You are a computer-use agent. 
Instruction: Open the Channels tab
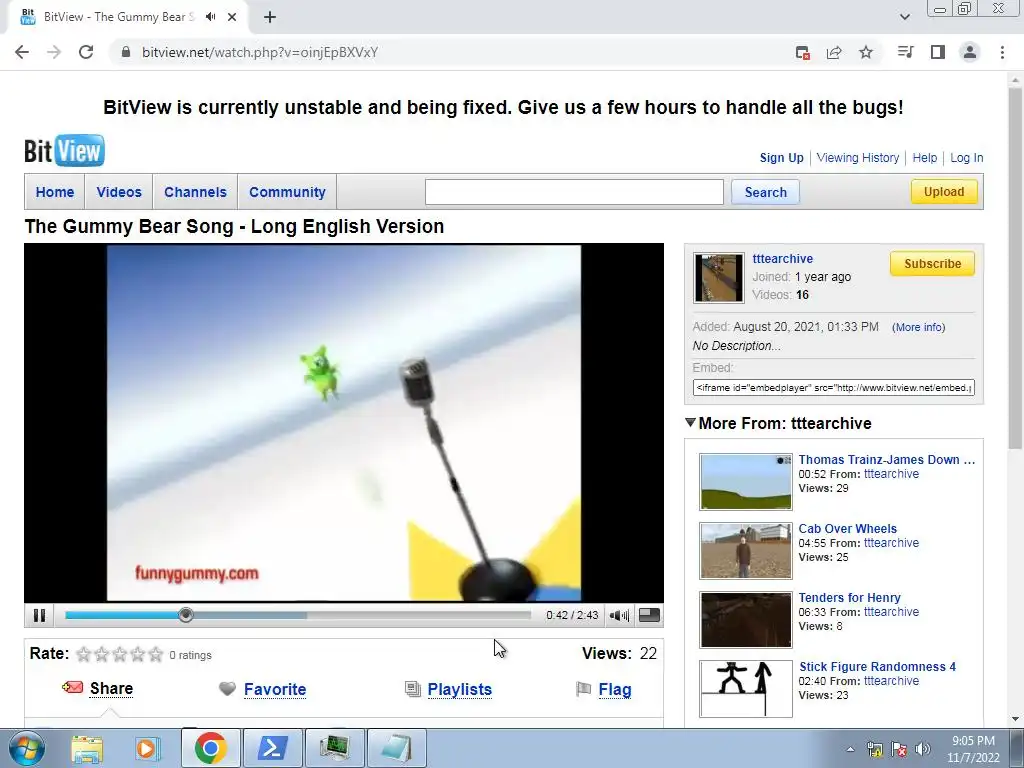coord(195,192)
